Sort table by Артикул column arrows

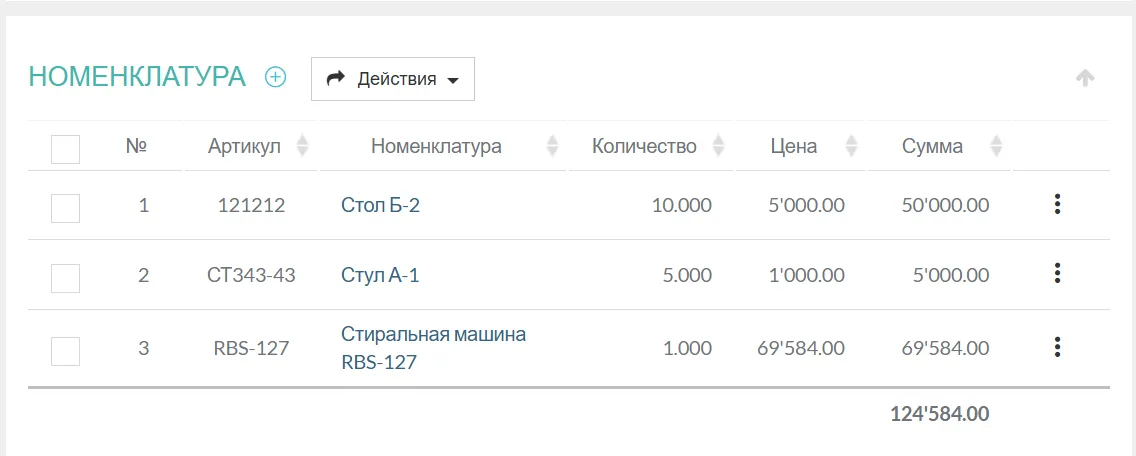pos(303,146)
